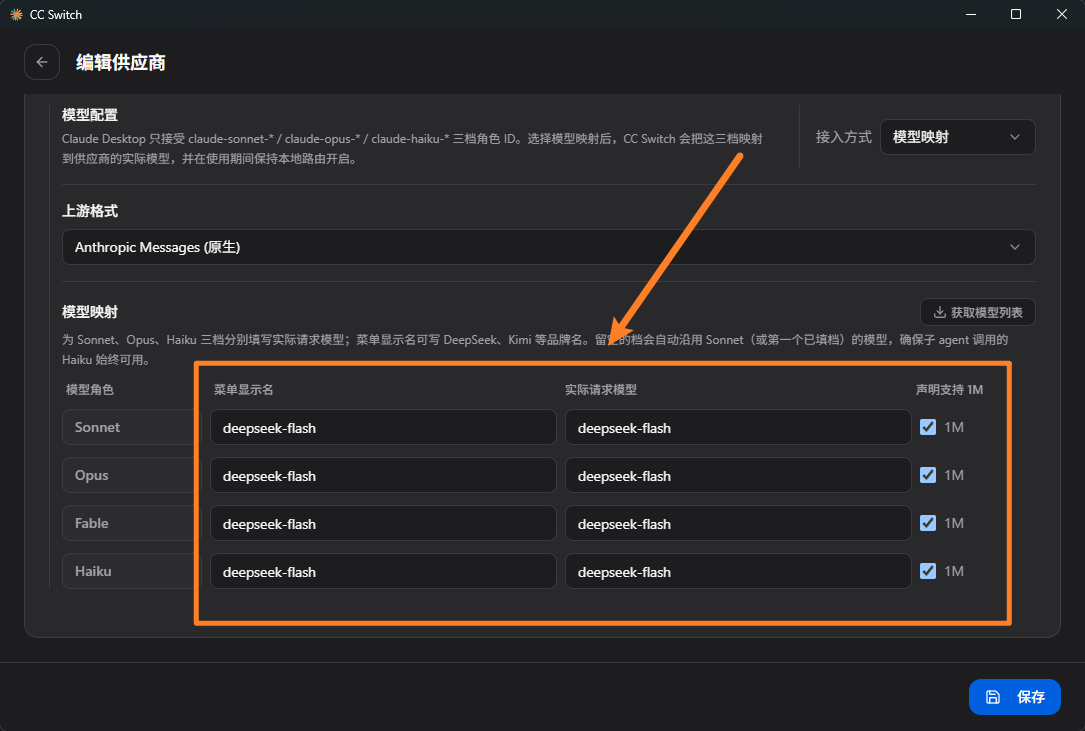Uncheck the 1M checkbox in the Opus row
Image resolution: width=1085 pixels, height=731 pixels.
coord(928,475)
